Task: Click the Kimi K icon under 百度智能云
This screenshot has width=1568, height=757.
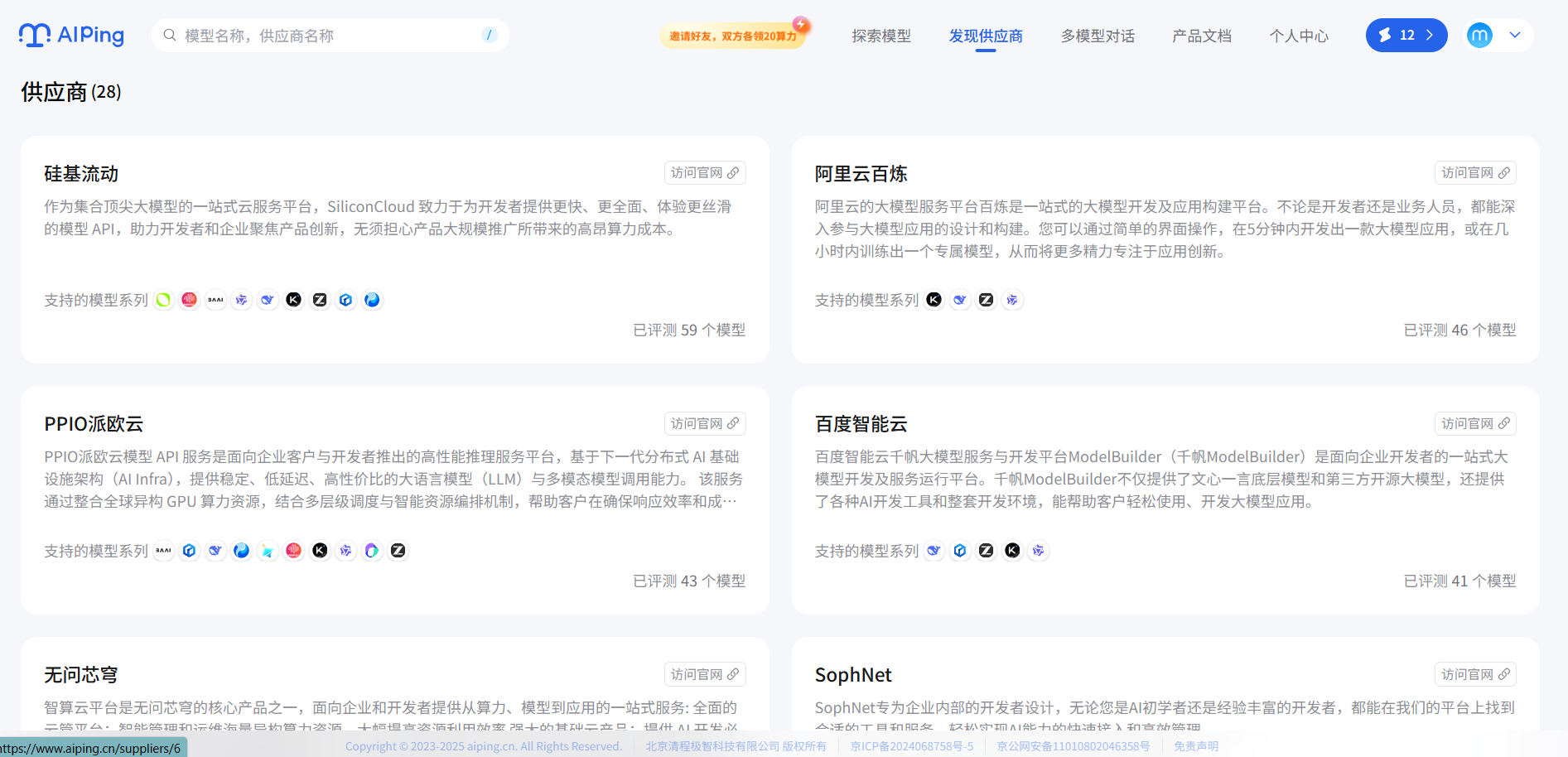Action: [x=1012, y=551]
